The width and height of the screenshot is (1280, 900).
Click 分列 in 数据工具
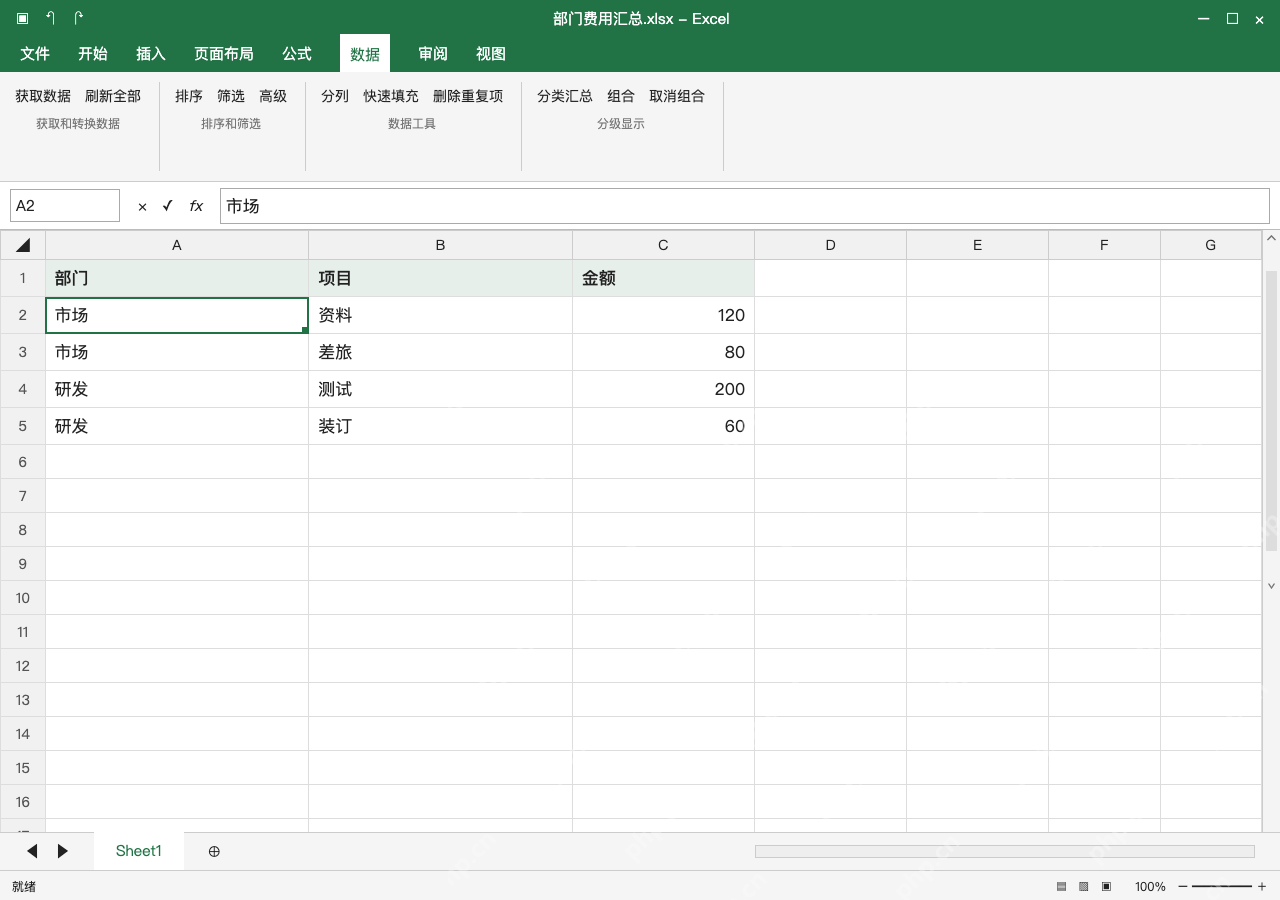pos(335,96)
